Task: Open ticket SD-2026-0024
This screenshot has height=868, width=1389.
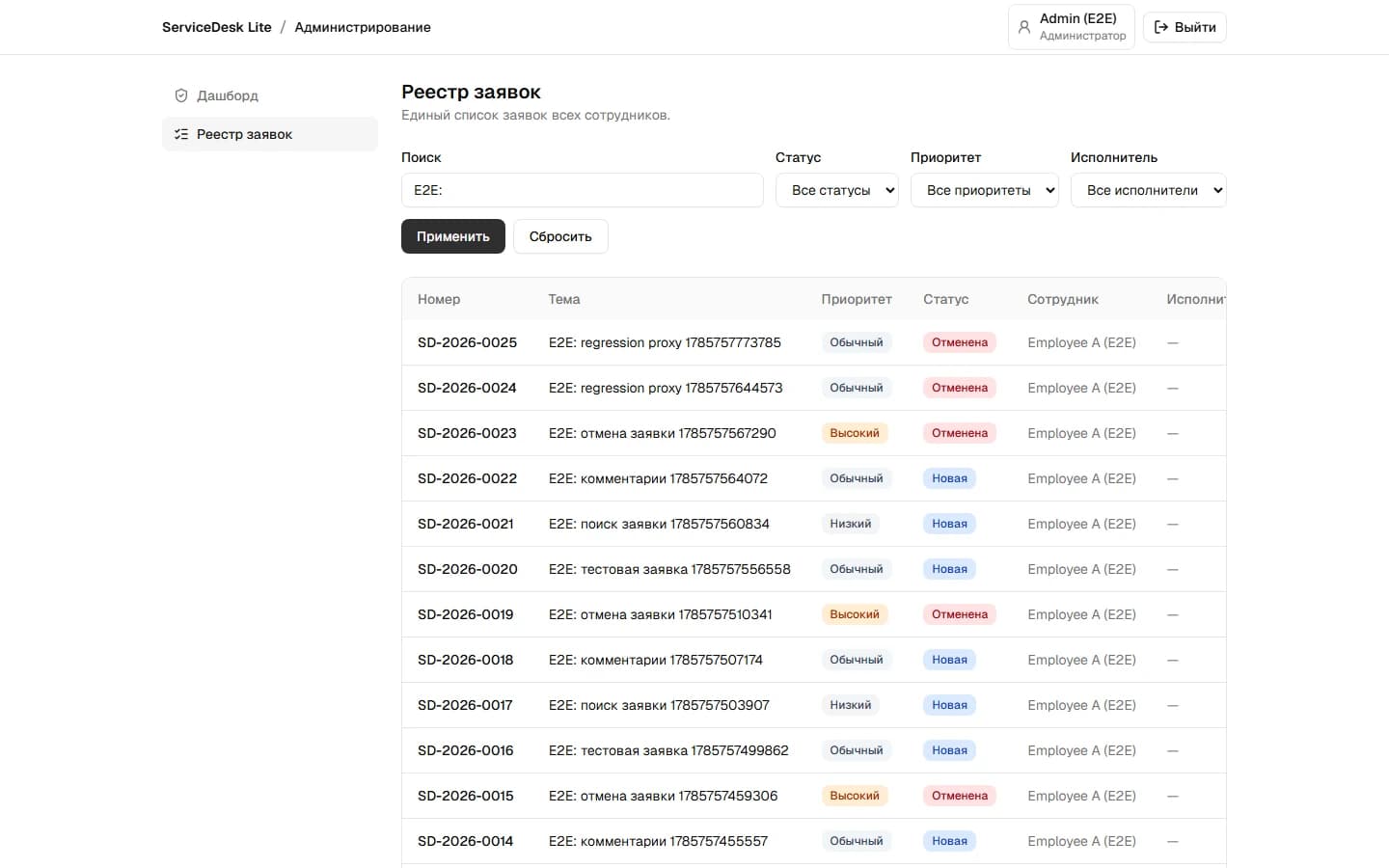Action: pos(467,388)
